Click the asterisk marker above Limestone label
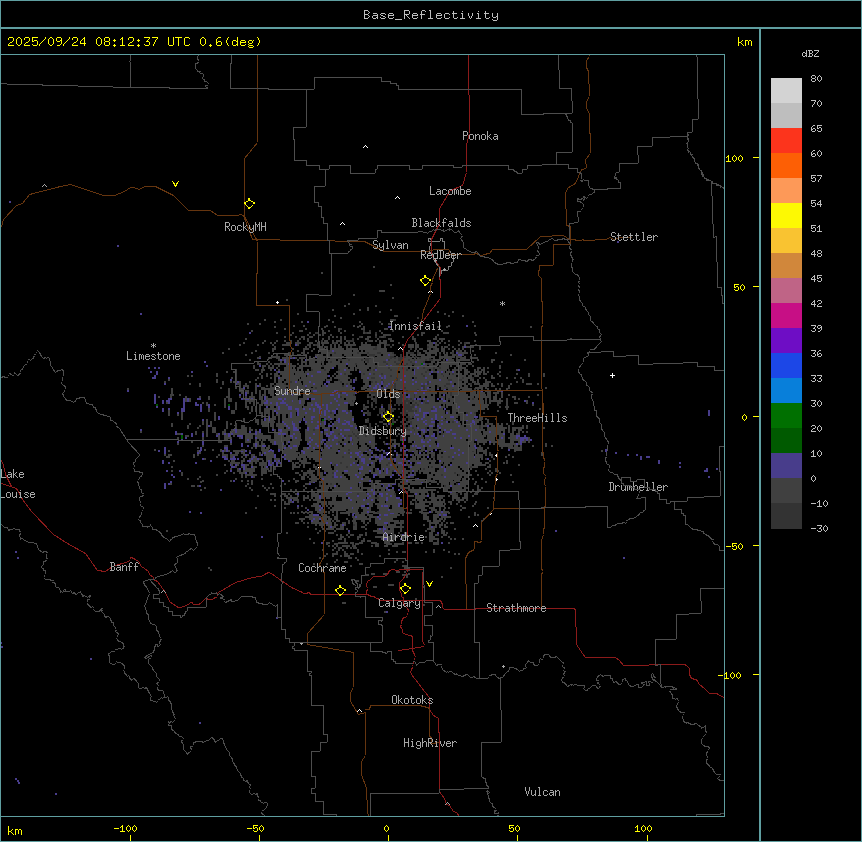Viewport: 862px width, 842px height. pos(153,345)
